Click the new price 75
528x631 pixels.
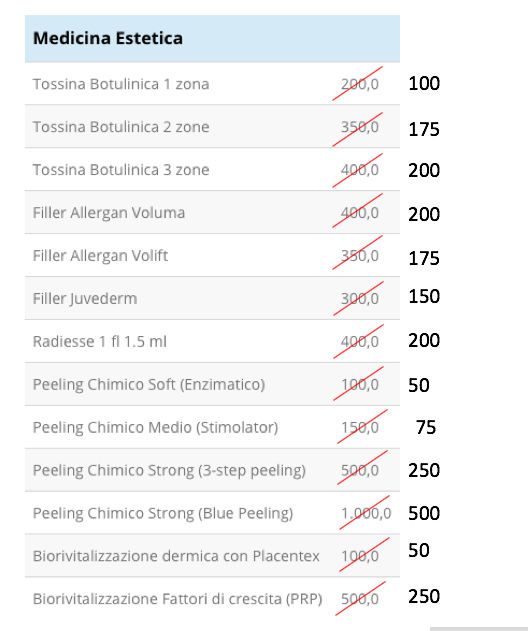pyautogui.click(x=426, y=427)
